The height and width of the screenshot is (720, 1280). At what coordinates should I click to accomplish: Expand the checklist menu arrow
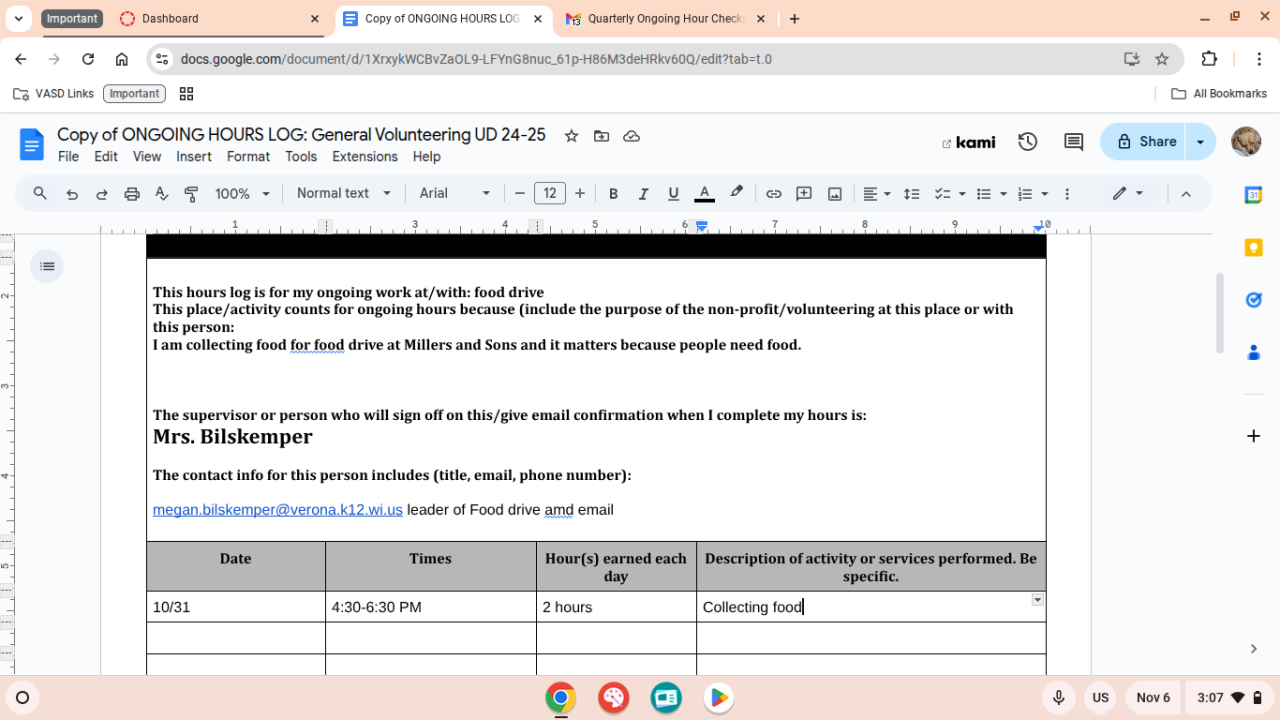click(962, 194)
